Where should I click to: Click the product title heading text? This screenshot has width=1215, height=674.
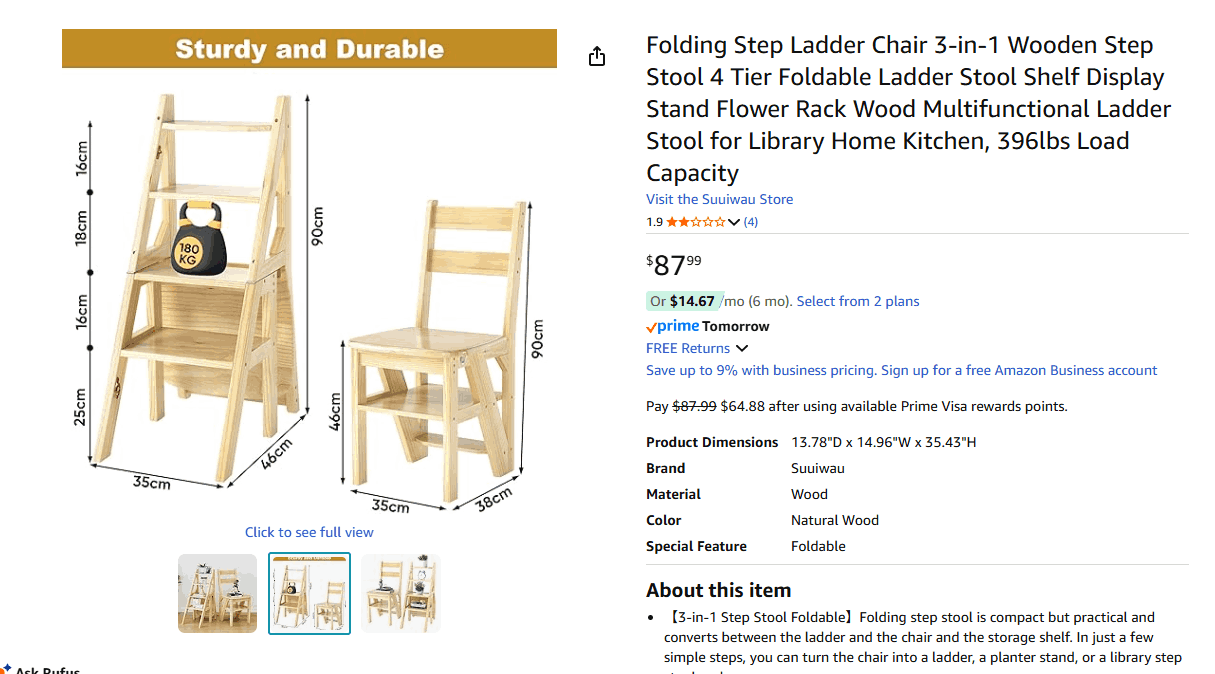tap(909, 109)
